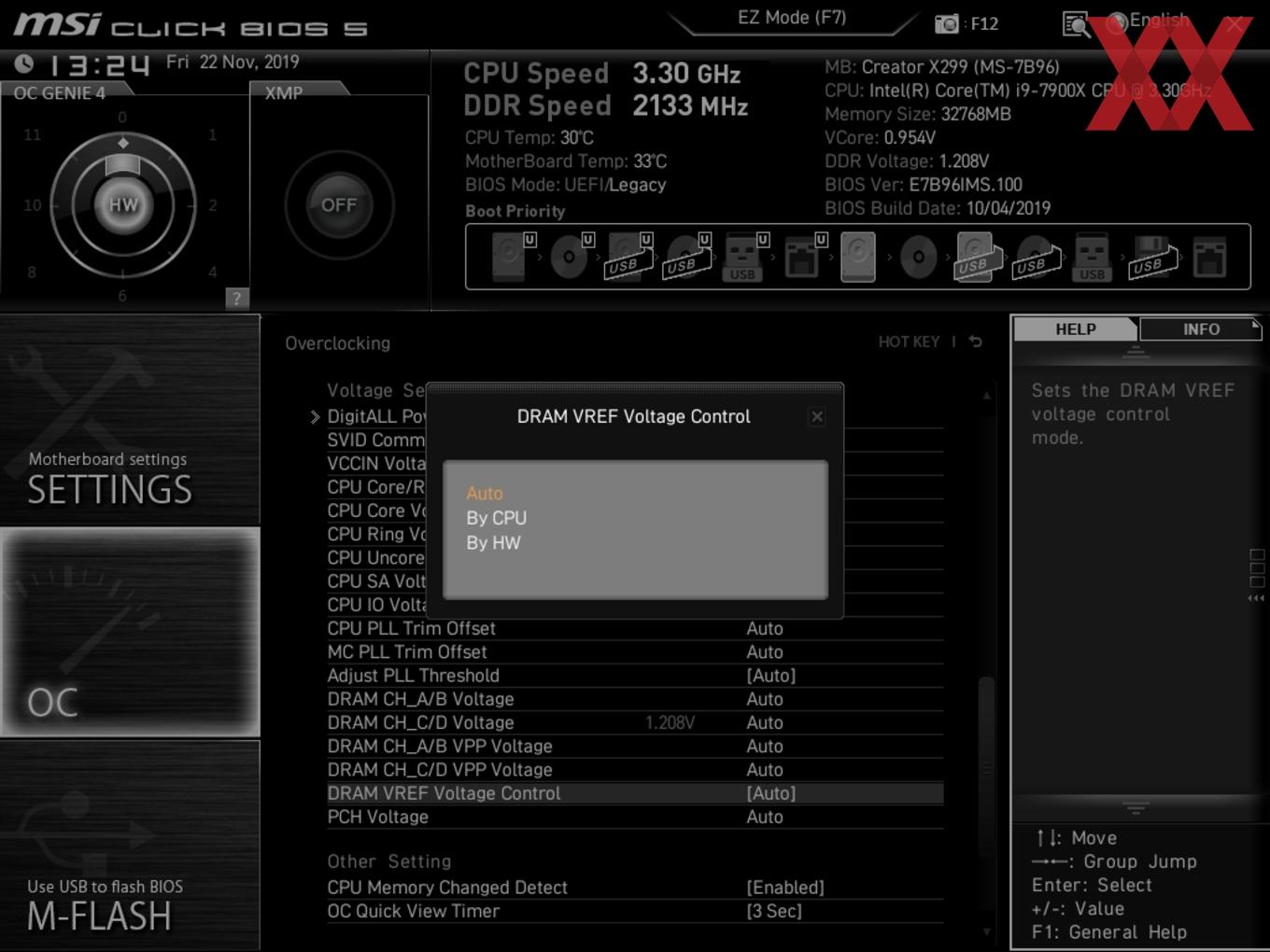Open the BIOS search magnifier icon
The image size is (1270, 952).
point(1077,24)
